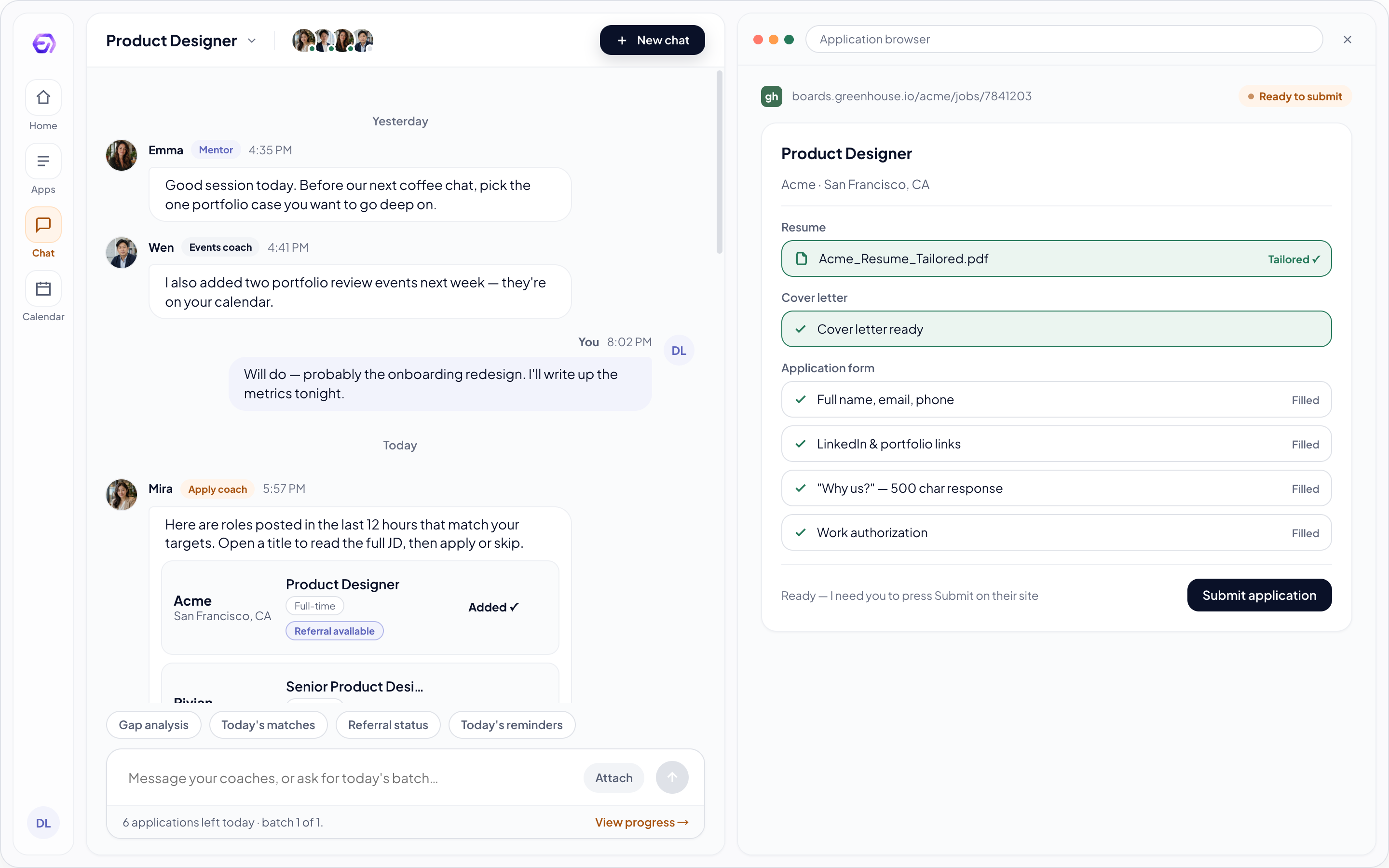The image size is (1389, 868).
Task: Click the check icon on Cover letter ready
Action: click(x=801, y=329)
